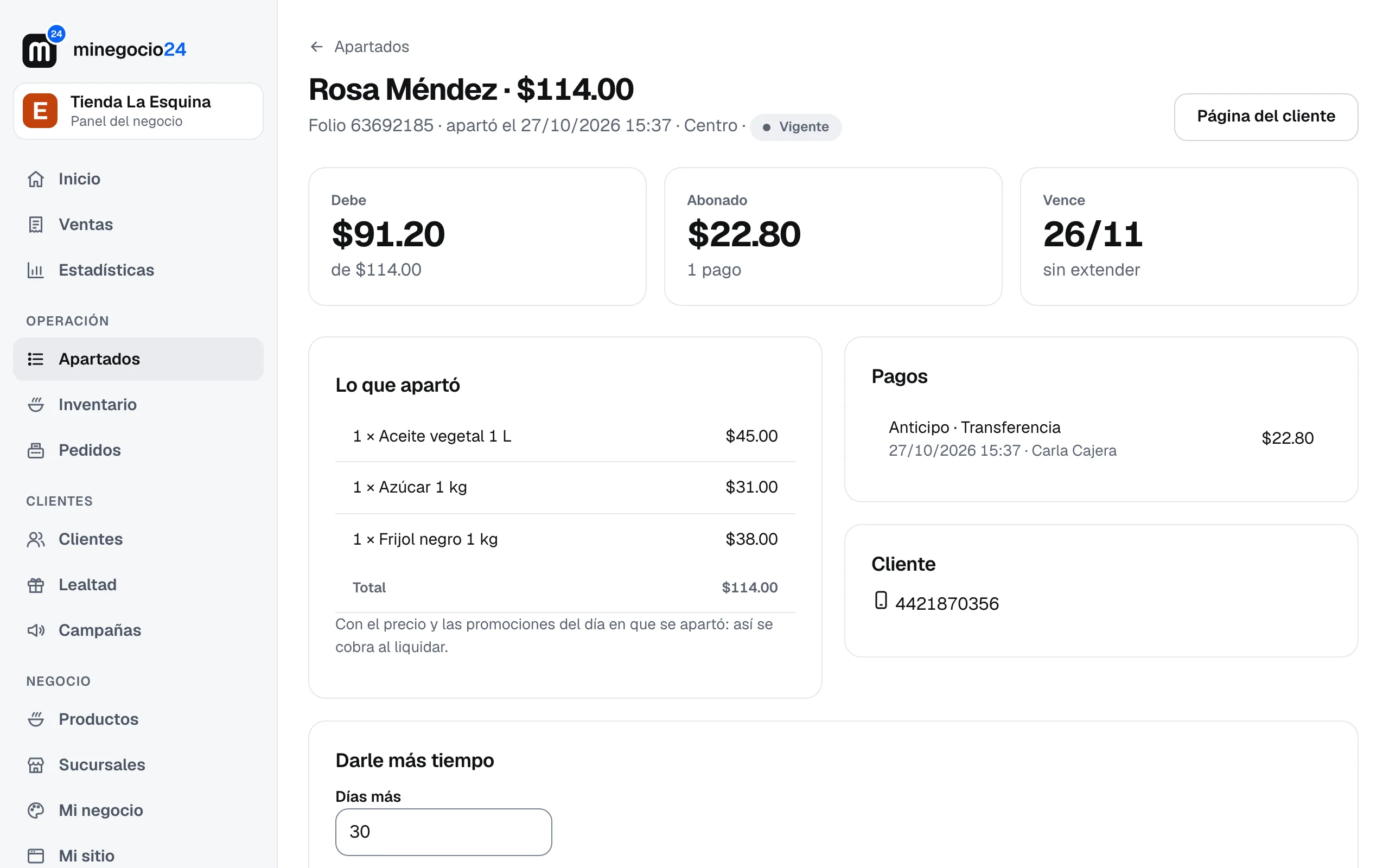Click the Total $114.00 amount
This screenshot has height=868, width=1389.
pyautogui.click(x=749, y=588)
